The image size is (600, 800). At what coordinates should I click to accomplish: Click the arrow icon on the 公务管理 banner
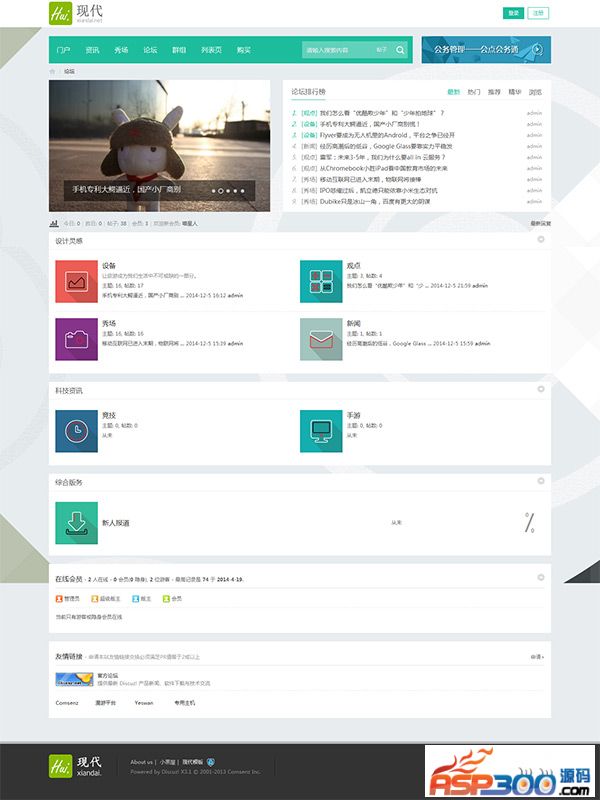click(538, 49)
